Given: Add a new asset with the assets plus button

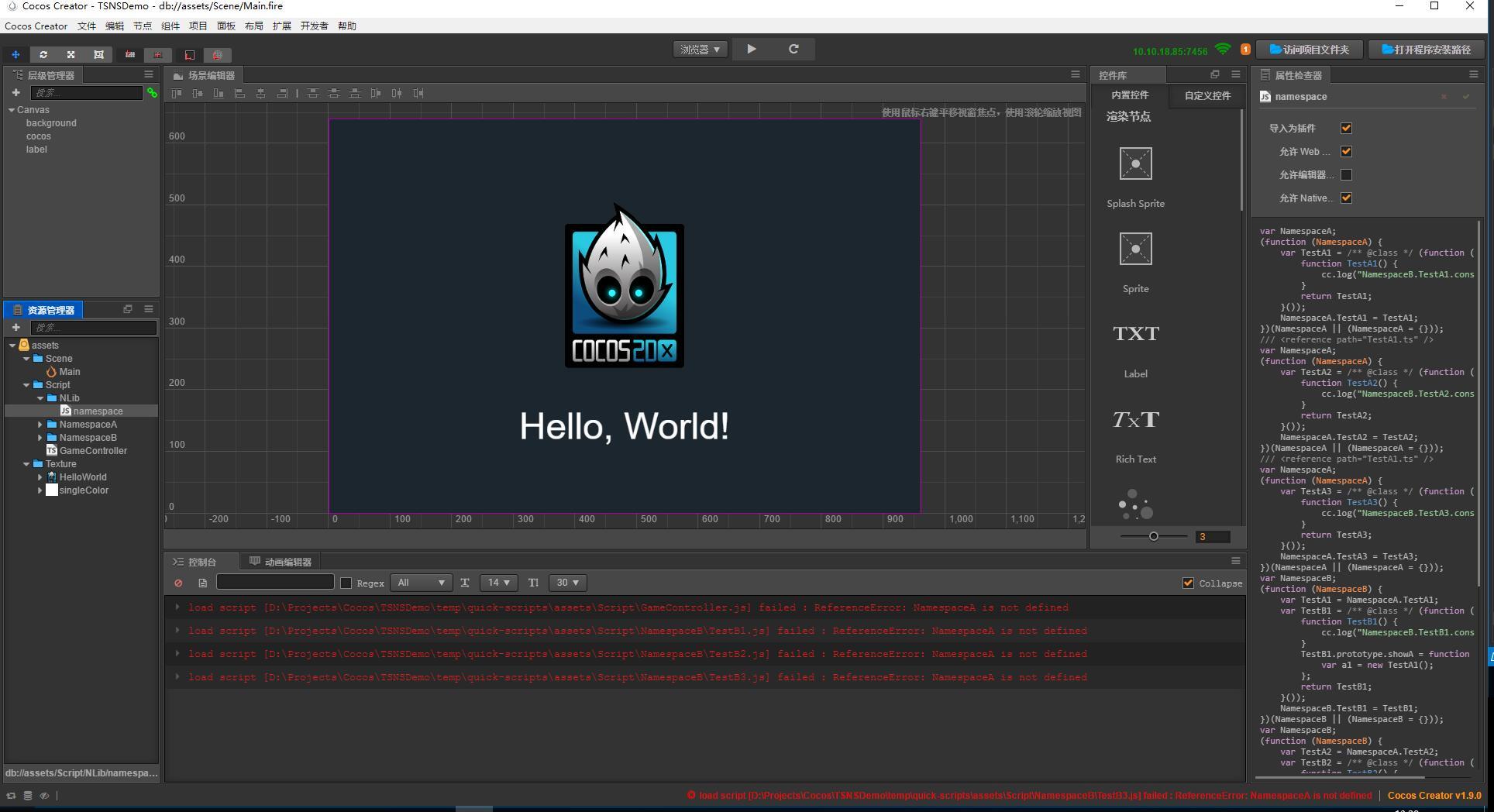Looking at the screenshot, I should (x=15, y=327).
